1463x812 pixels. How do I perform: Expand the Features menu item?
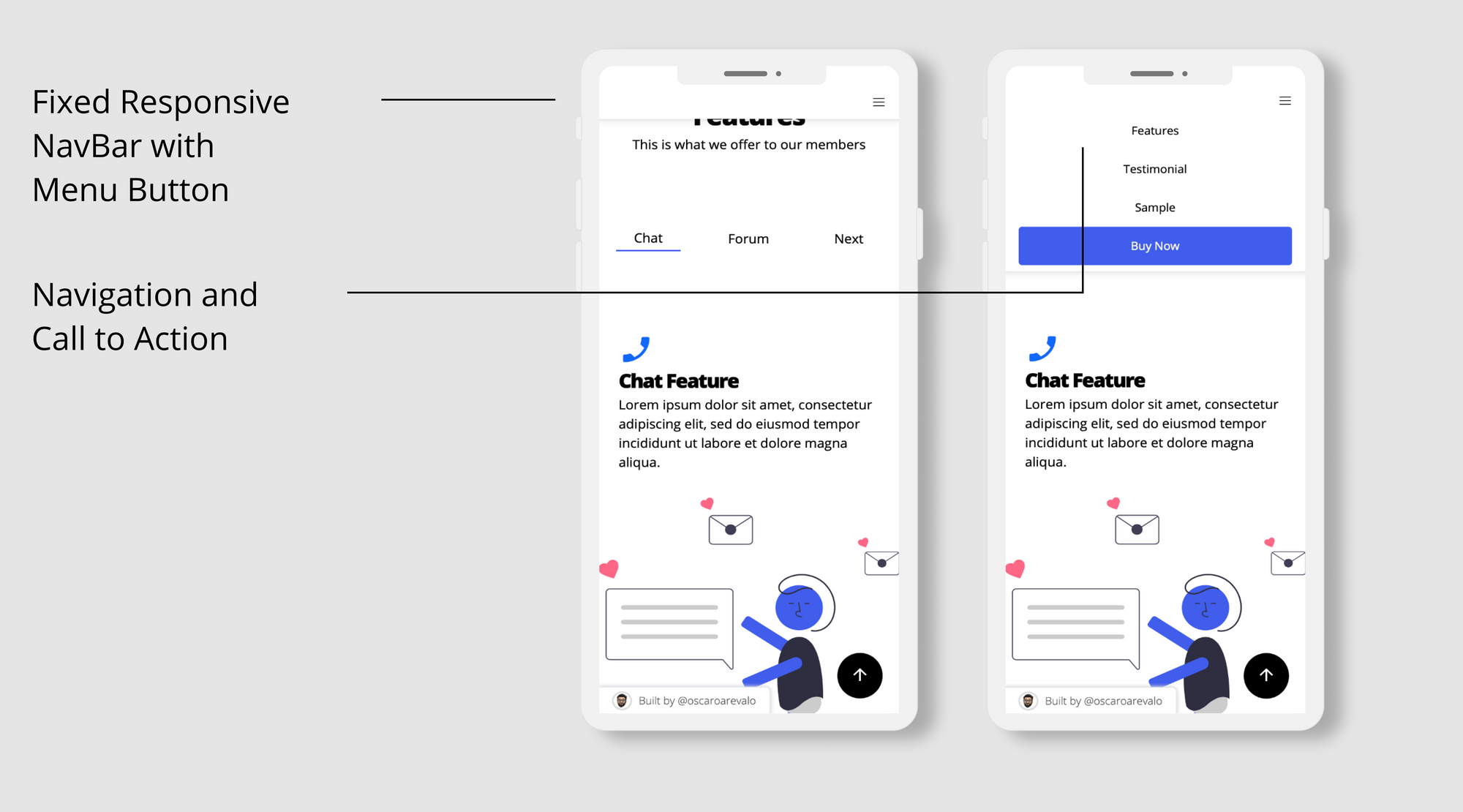(x=1154, y=130)
